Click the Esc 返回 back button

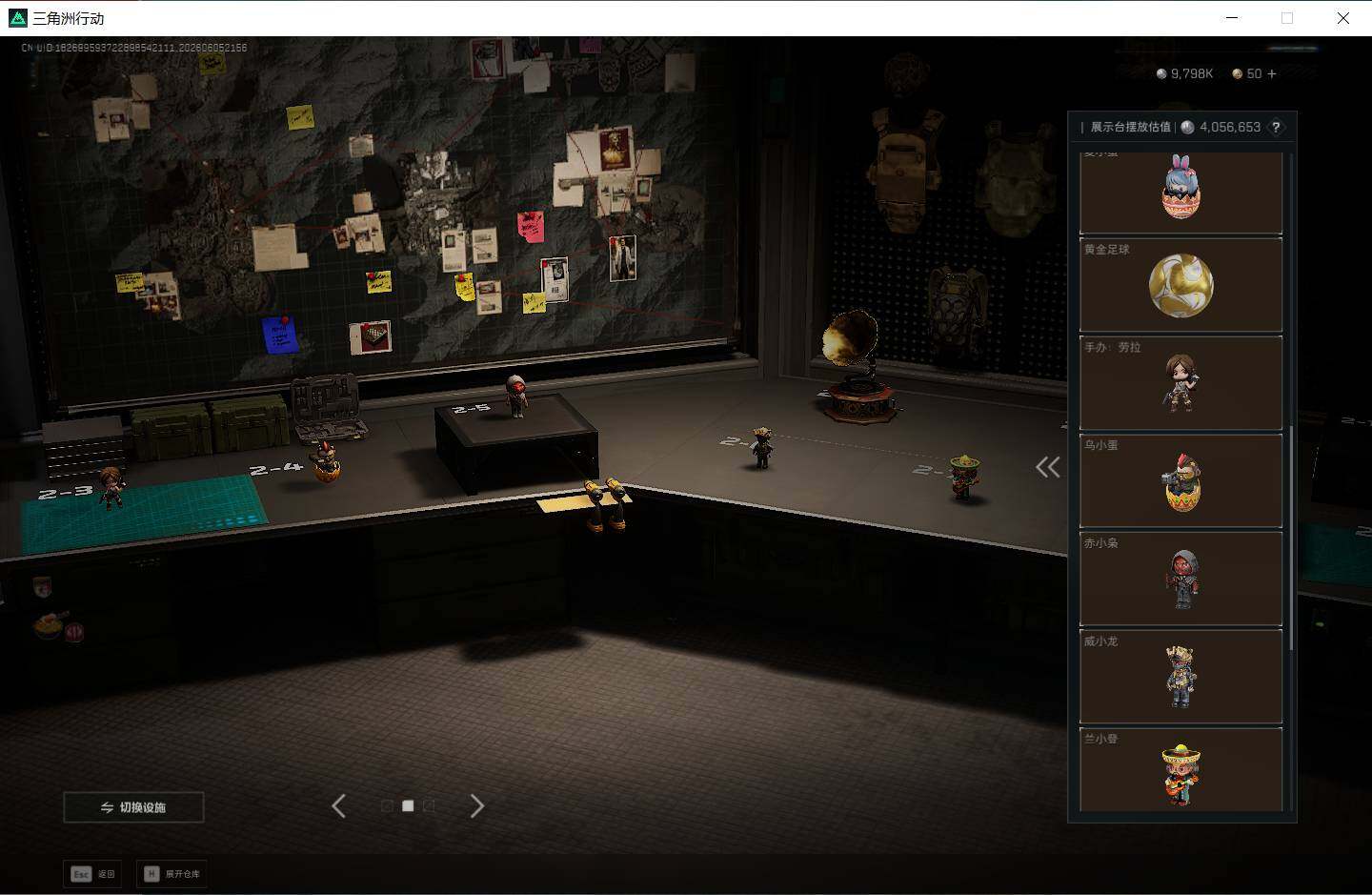click(93, 874)
